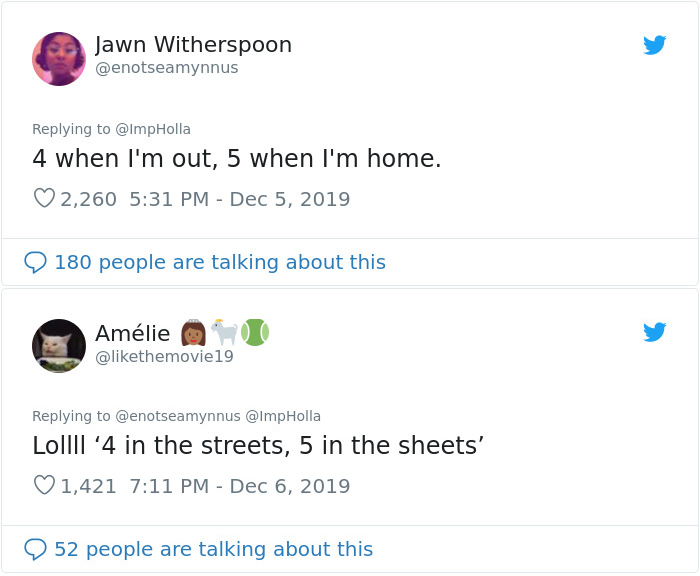Viewport: 700px width, 576px height.
Task: Click the speech bubble icon beside 180 people
Action: 35,262
